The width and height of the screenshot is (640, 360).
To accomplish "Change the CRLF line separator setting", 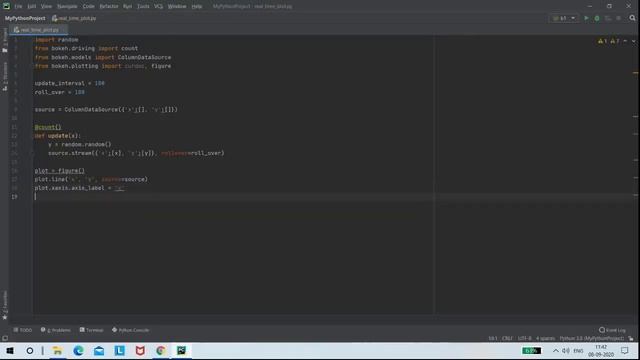I will point(507,338).
